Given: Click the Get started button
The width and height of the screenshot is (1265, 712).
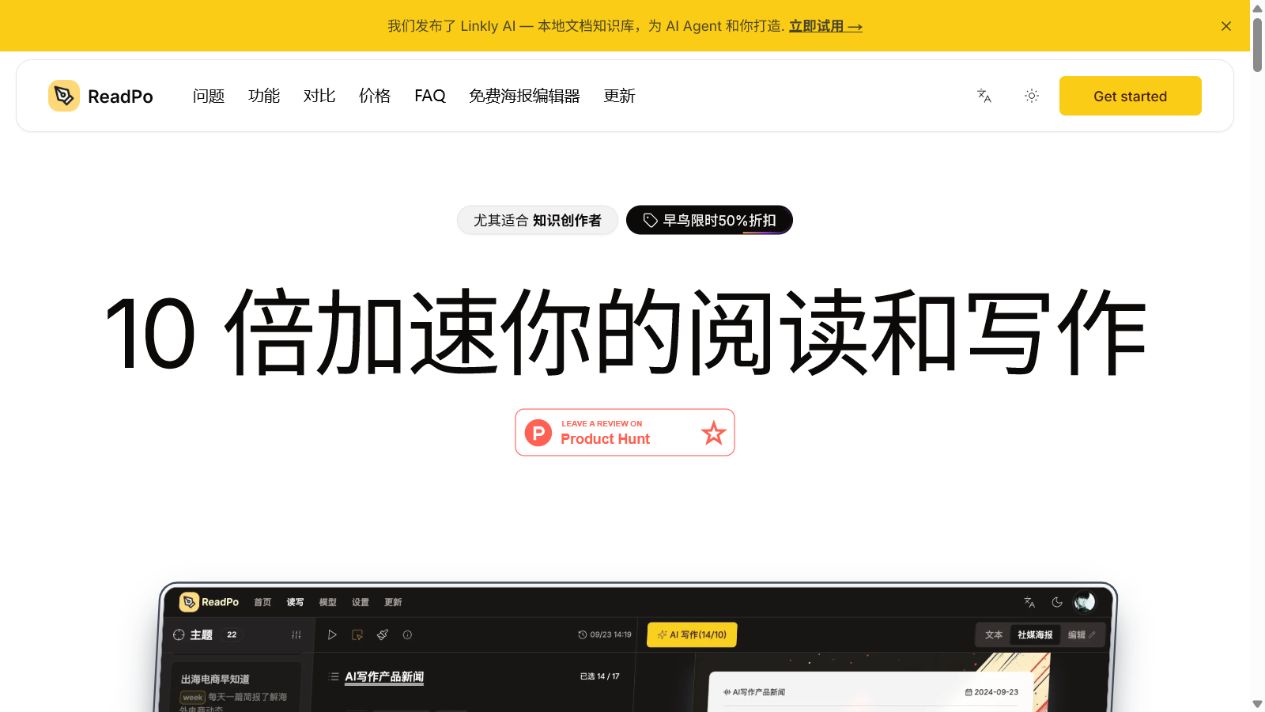Looking at the screenshot, I should [1130, 96].
